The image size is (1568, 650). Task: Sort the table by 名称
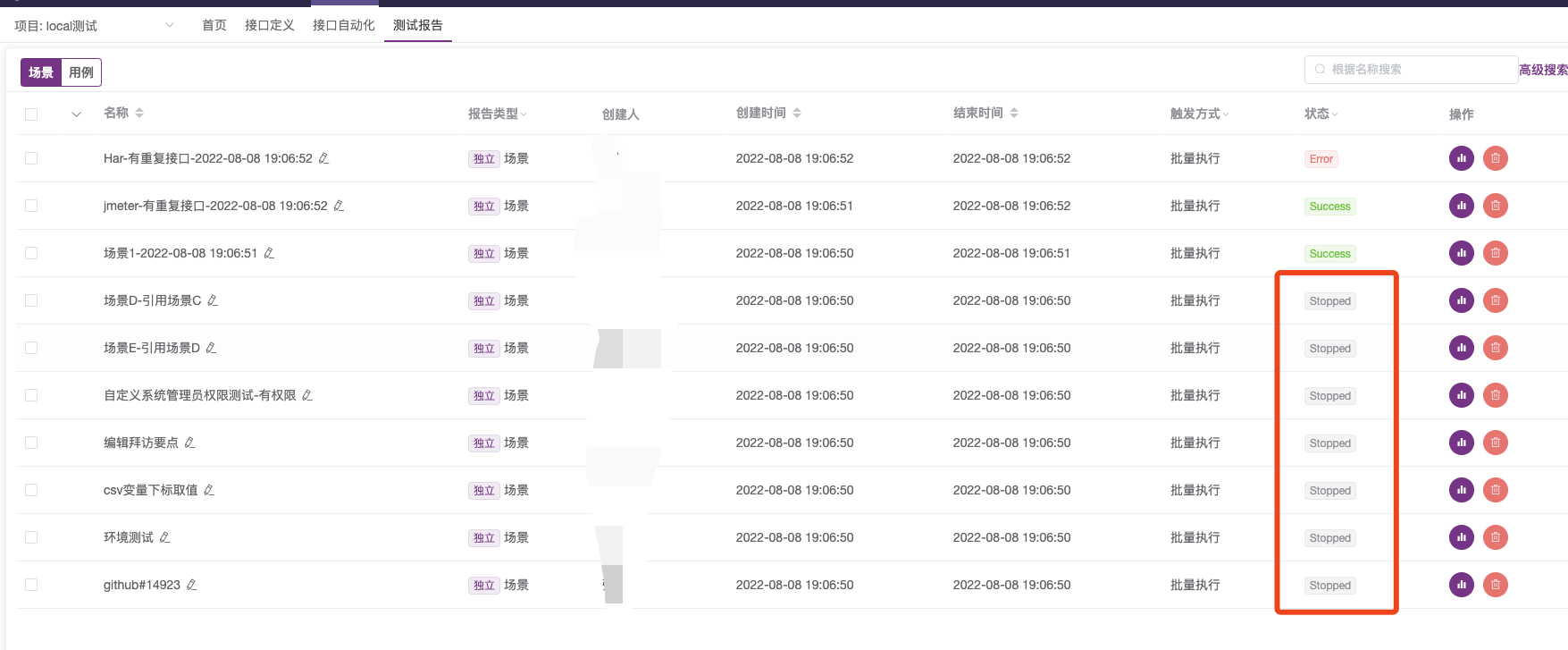click(139, 113)
